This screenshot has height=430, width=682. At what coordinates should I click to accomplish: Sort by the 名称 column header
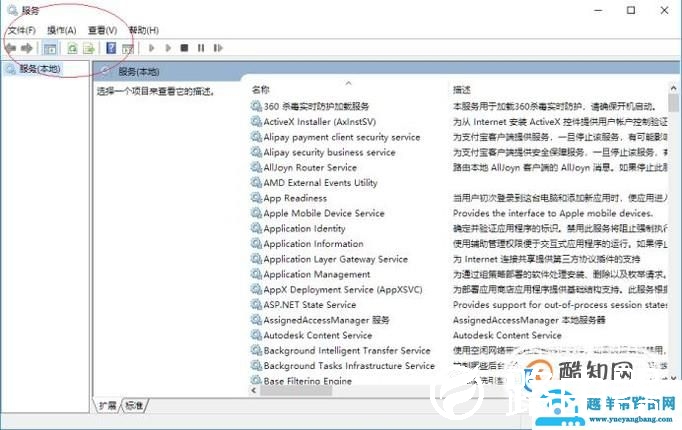[261, 90]
